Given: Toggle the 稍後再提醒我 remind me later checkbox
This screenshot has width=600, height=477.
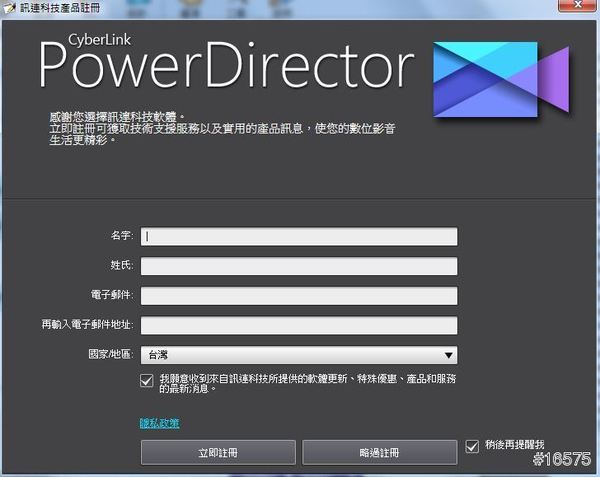Looking at the screenshot, I should tap(472, 446).
